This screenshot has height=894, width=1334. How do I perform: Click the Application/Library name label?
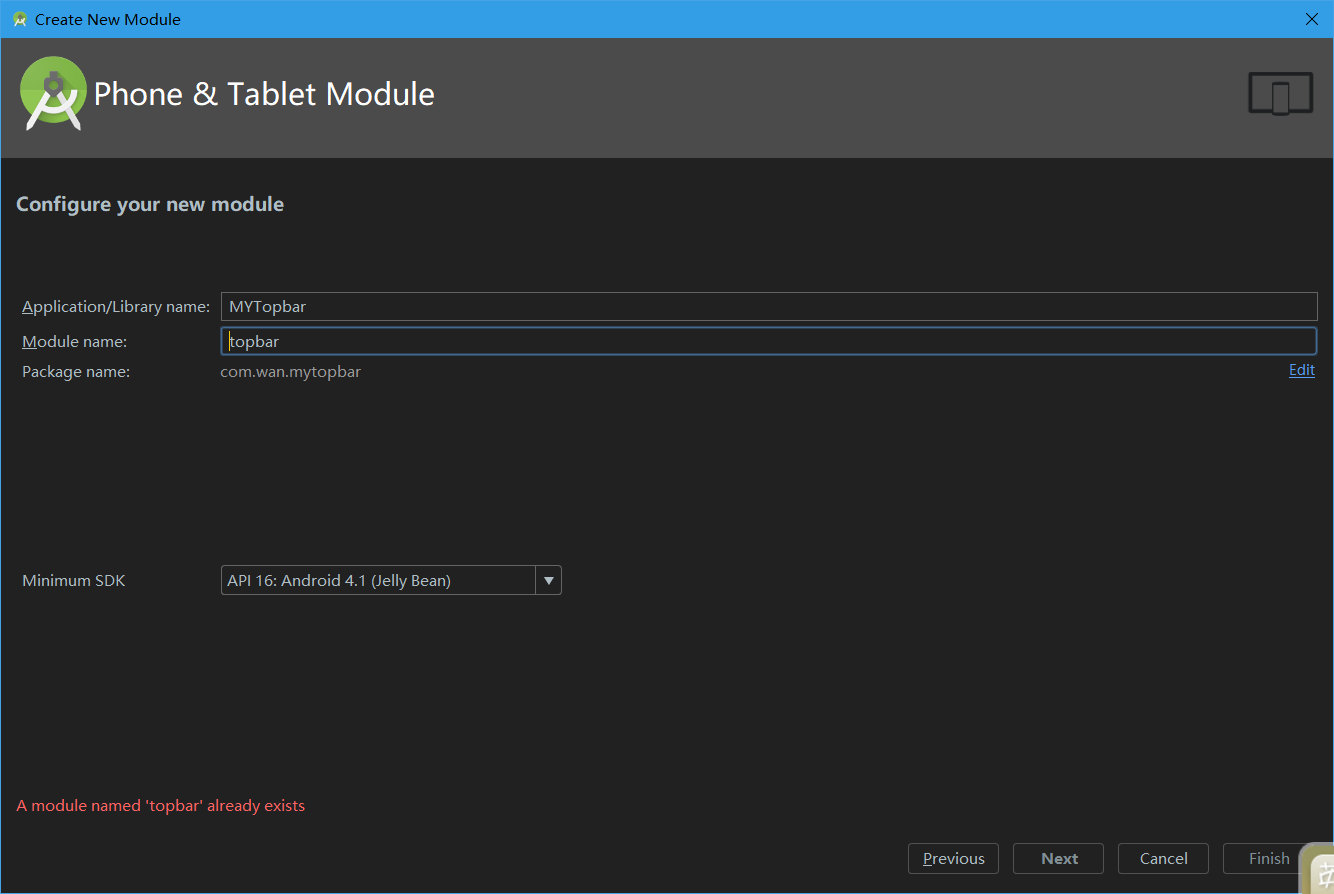[x=116, y=307]
